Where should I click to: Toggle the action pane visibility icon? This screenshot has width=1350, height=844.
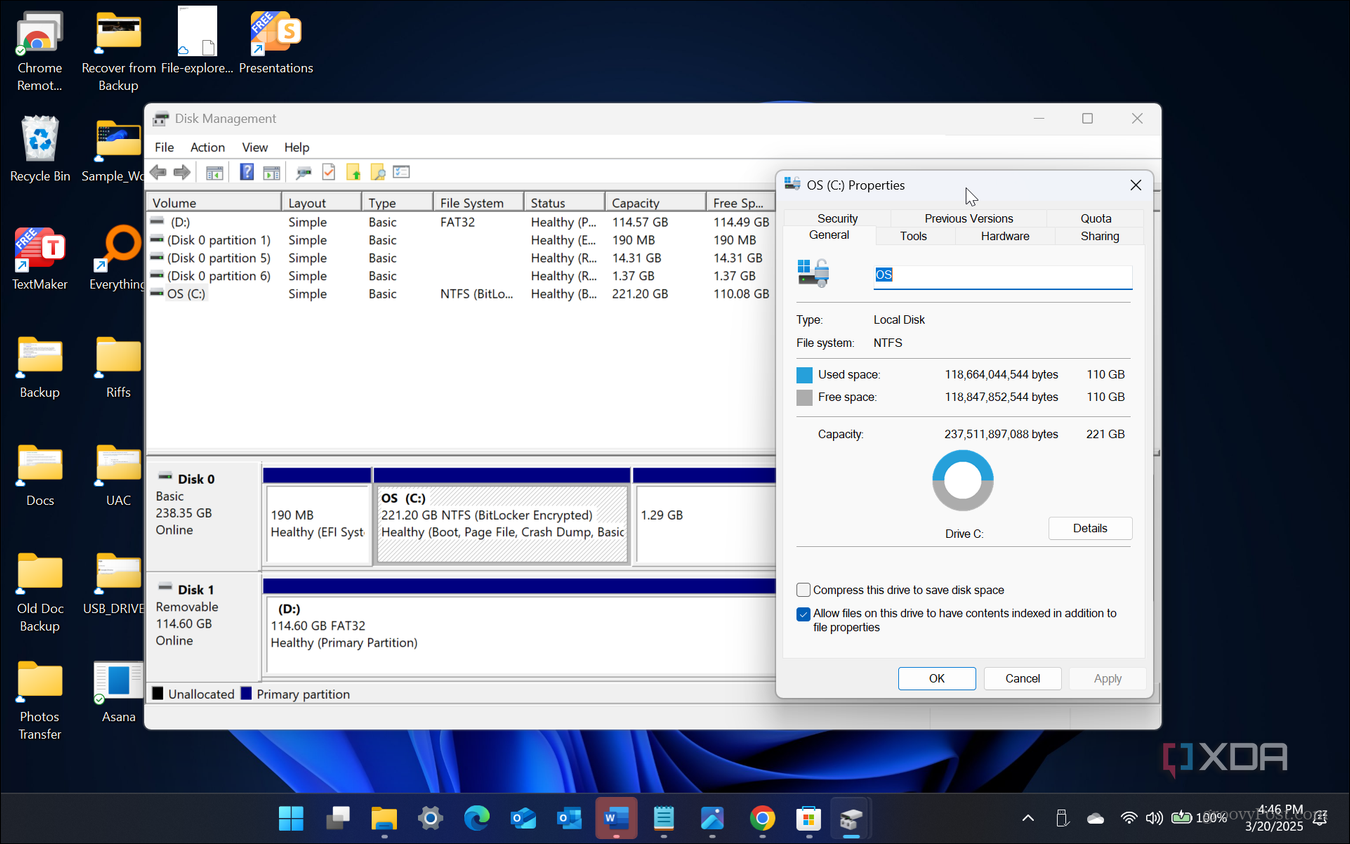(271, 172)
